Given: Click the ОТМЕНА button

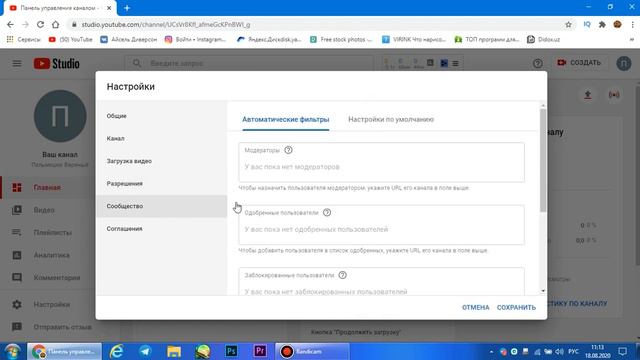Looking at the screenshot, I should click(476, 307).
